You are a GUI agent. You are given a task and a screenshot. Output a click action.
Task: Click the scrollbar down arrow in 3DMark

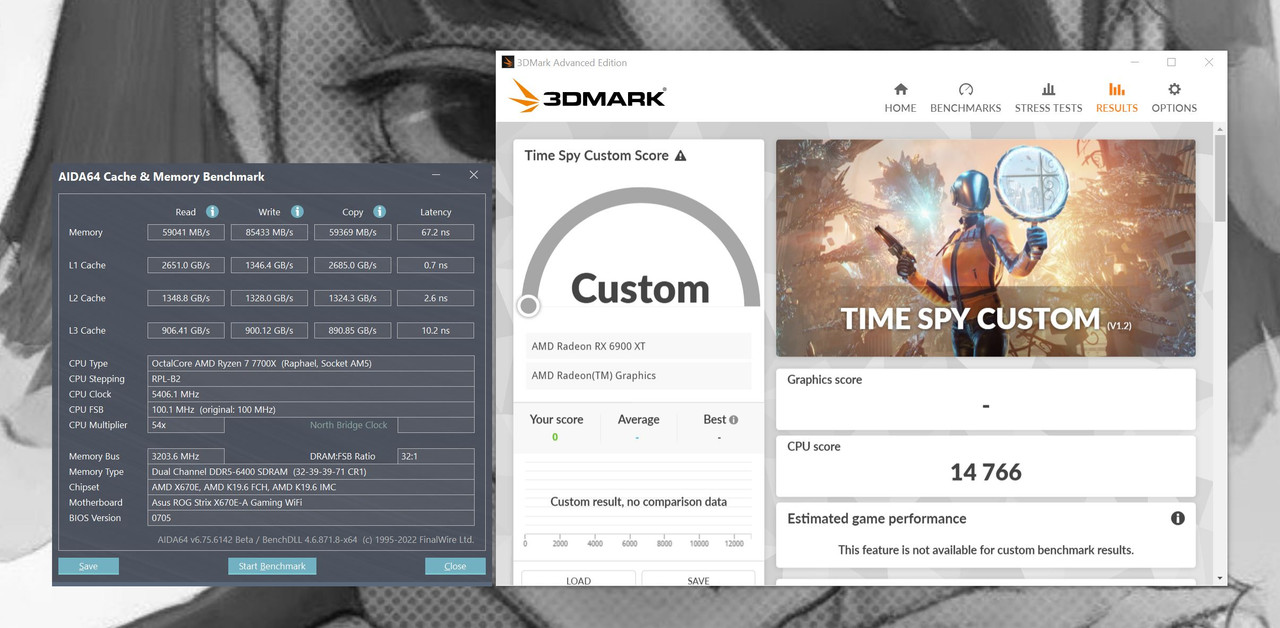1220,578
